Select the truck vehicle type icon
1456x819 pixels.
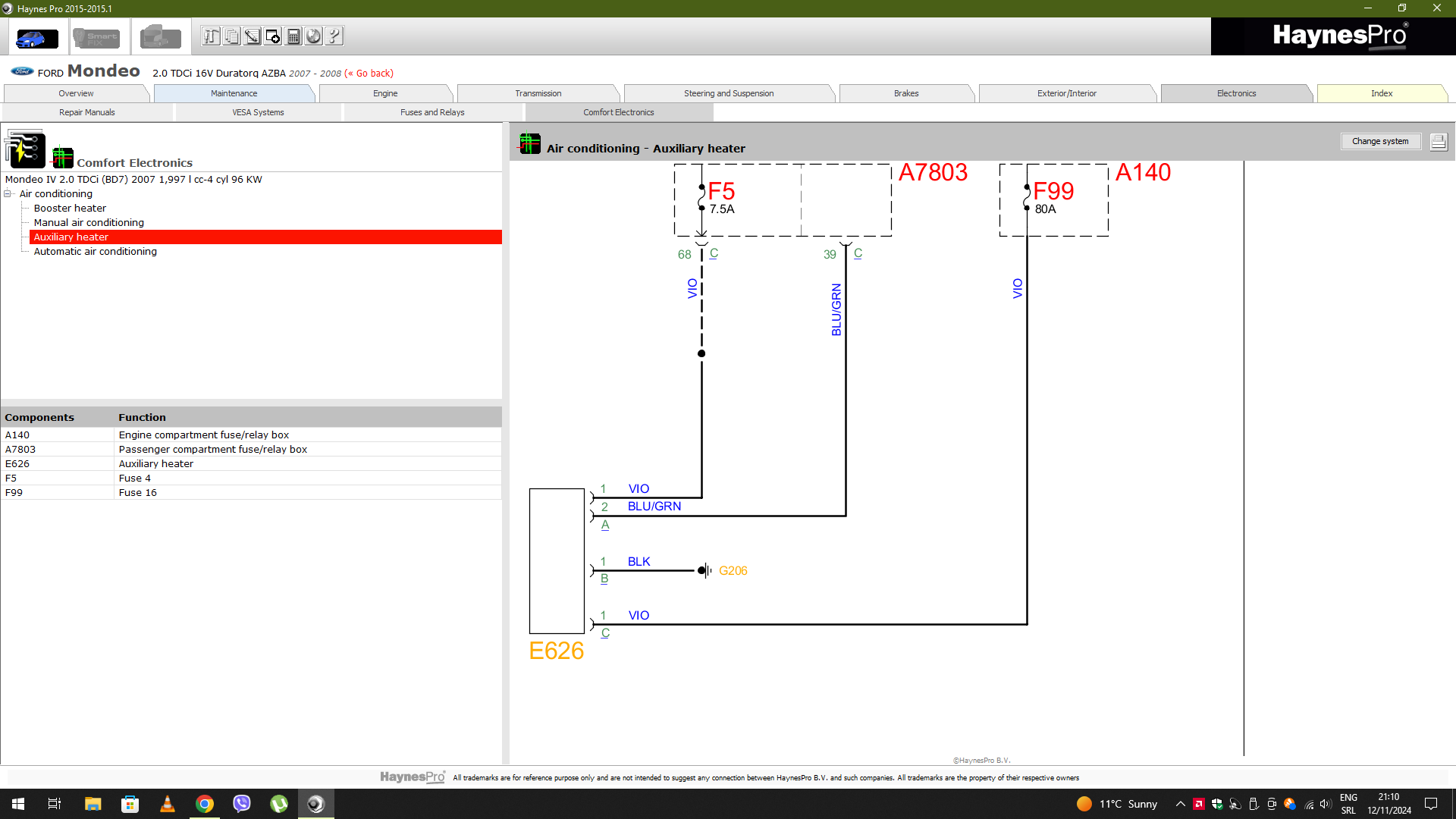click(x=160, y=37)
